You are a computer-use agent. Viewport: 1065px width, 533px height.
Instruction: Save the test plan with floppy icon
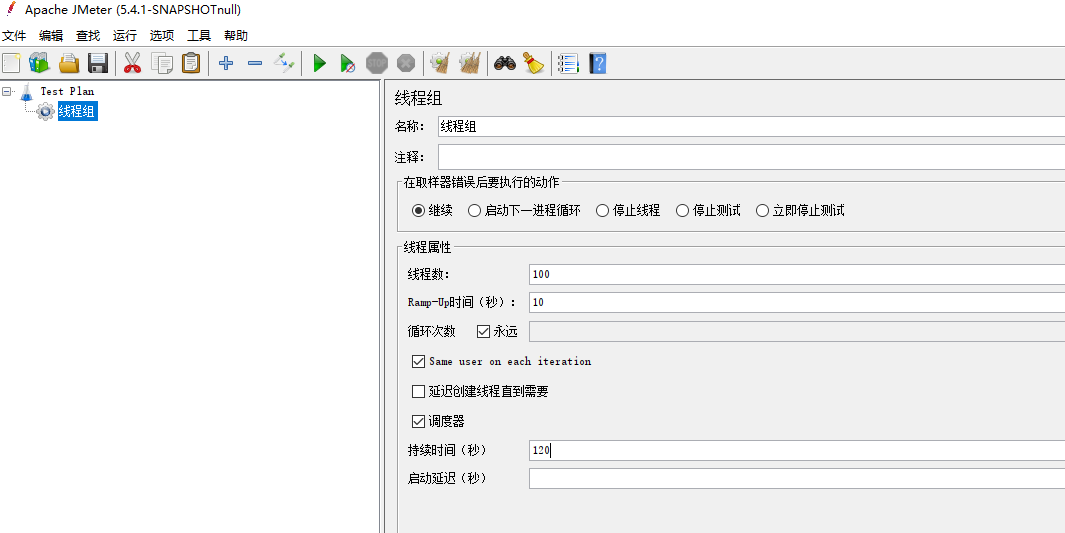coord(98,64)
